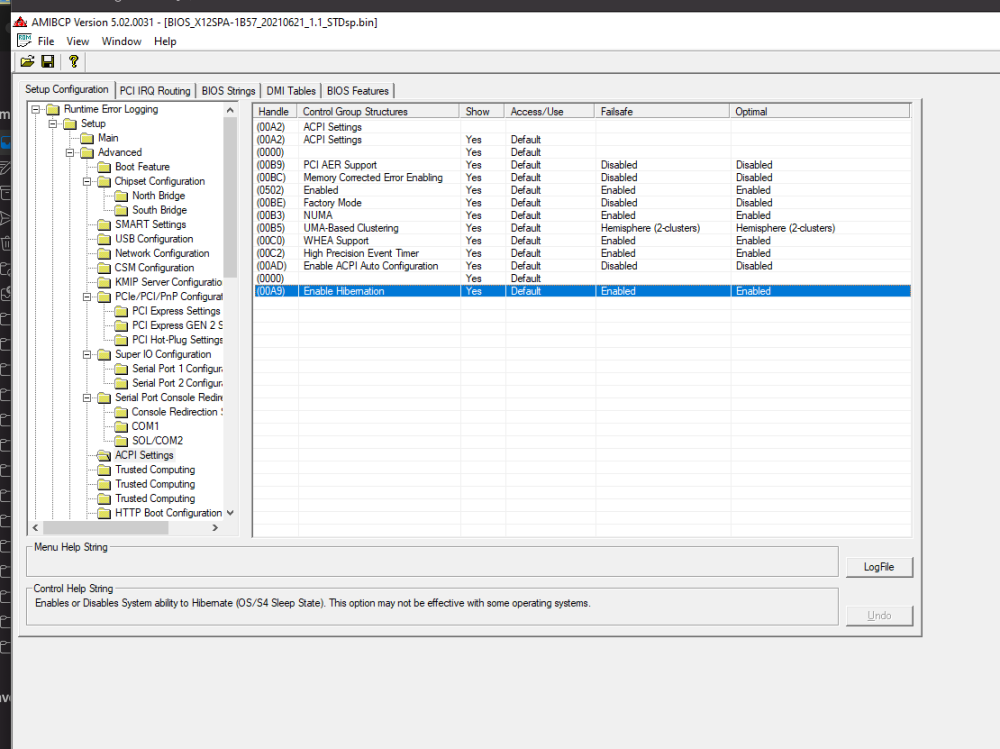1000x749 pixels.
Task: Click the LogFile button
Action: tap(879, 567)
